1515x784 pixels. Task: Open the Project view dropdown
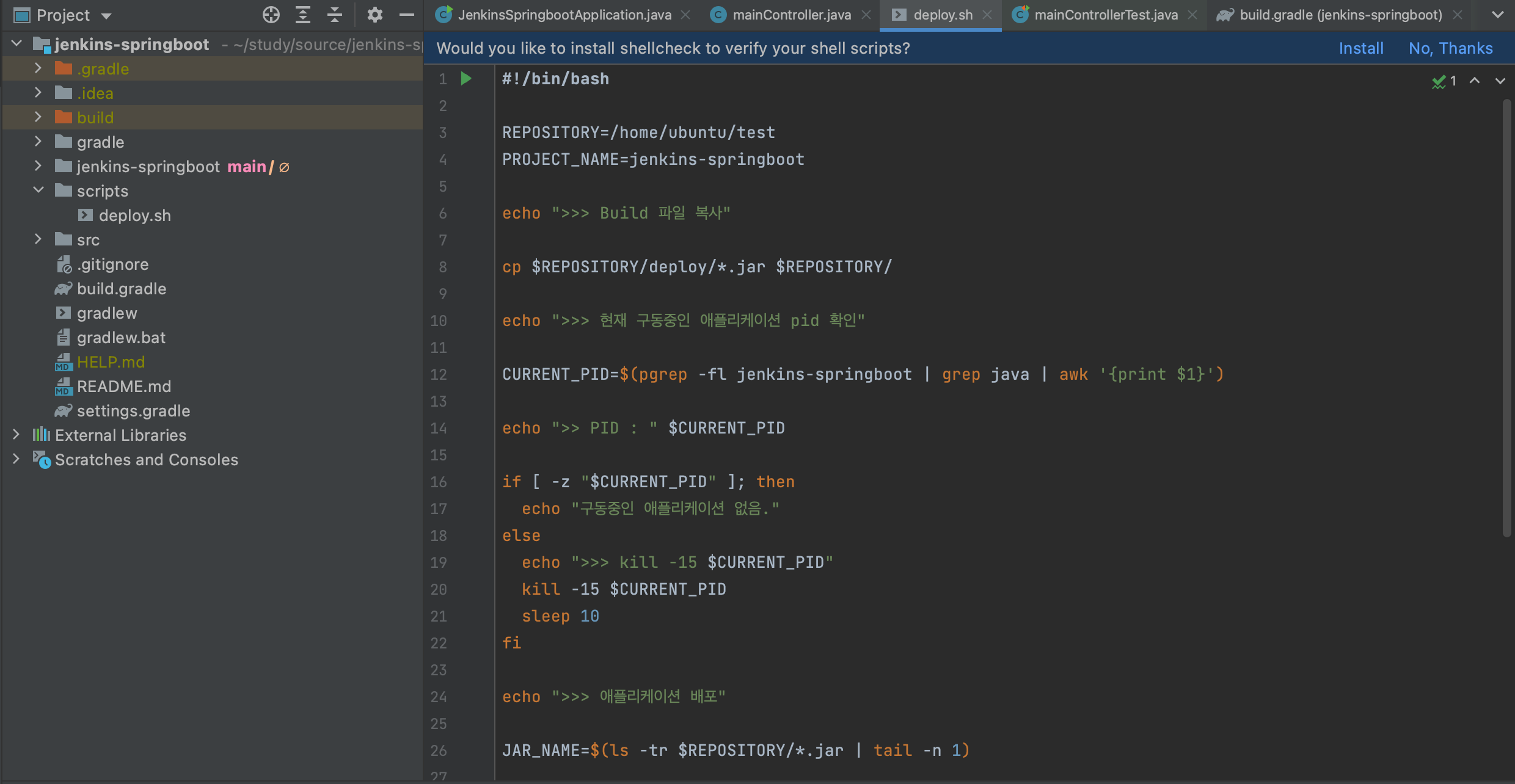pos(106,16)
